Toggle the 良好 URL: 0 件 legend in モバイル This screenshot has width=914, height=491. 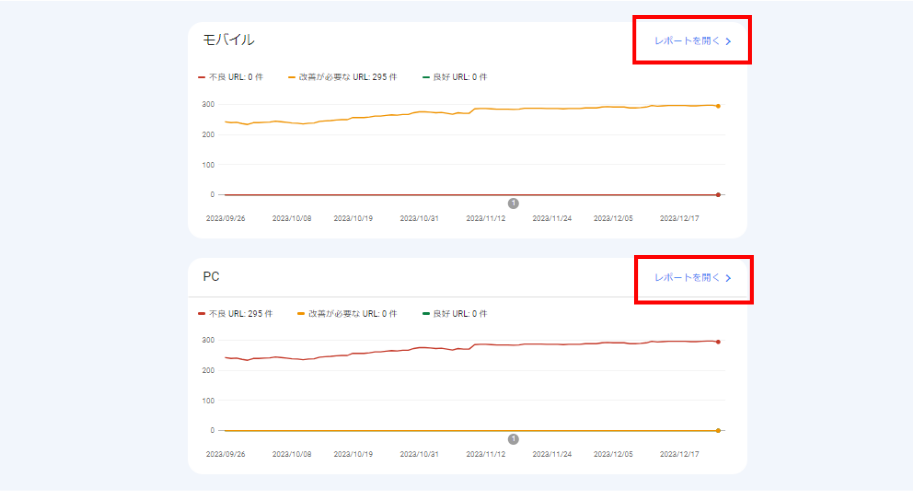click(x=455, y=78)
